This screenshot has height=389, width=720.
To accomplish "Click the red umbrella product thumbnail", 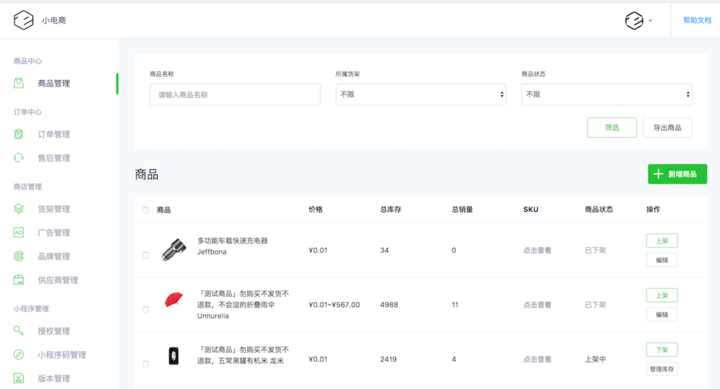I will pyautogui.click(x=174, y=299).
